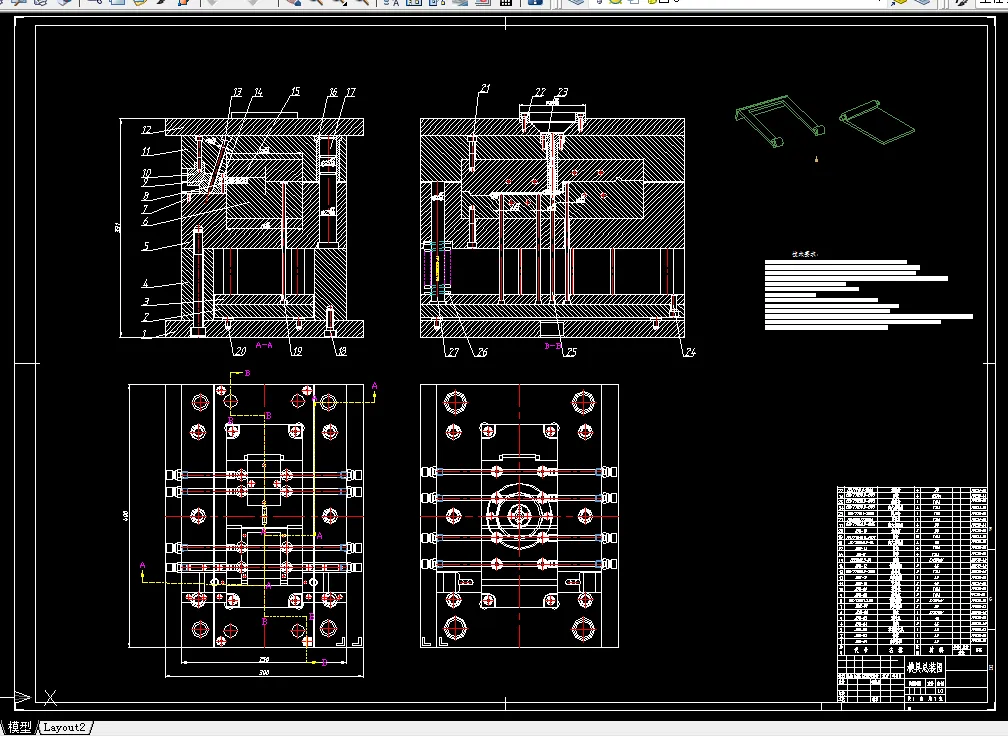Click part balloon number 14
The height and width of the screenshot is (736, 1008).
click(258, 92)
